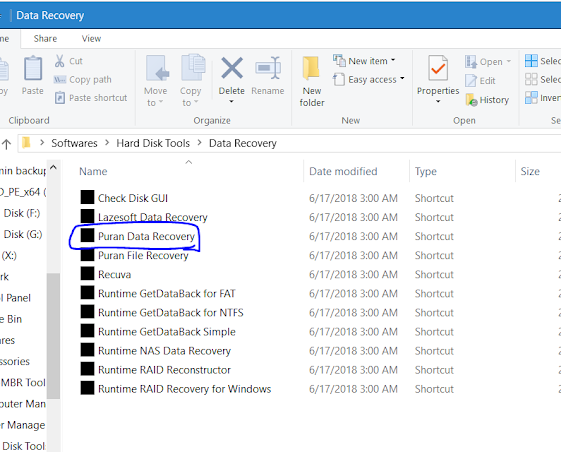Select Lazesoft Data Recovery shortcut
The image size is (561, 452).
153,217
